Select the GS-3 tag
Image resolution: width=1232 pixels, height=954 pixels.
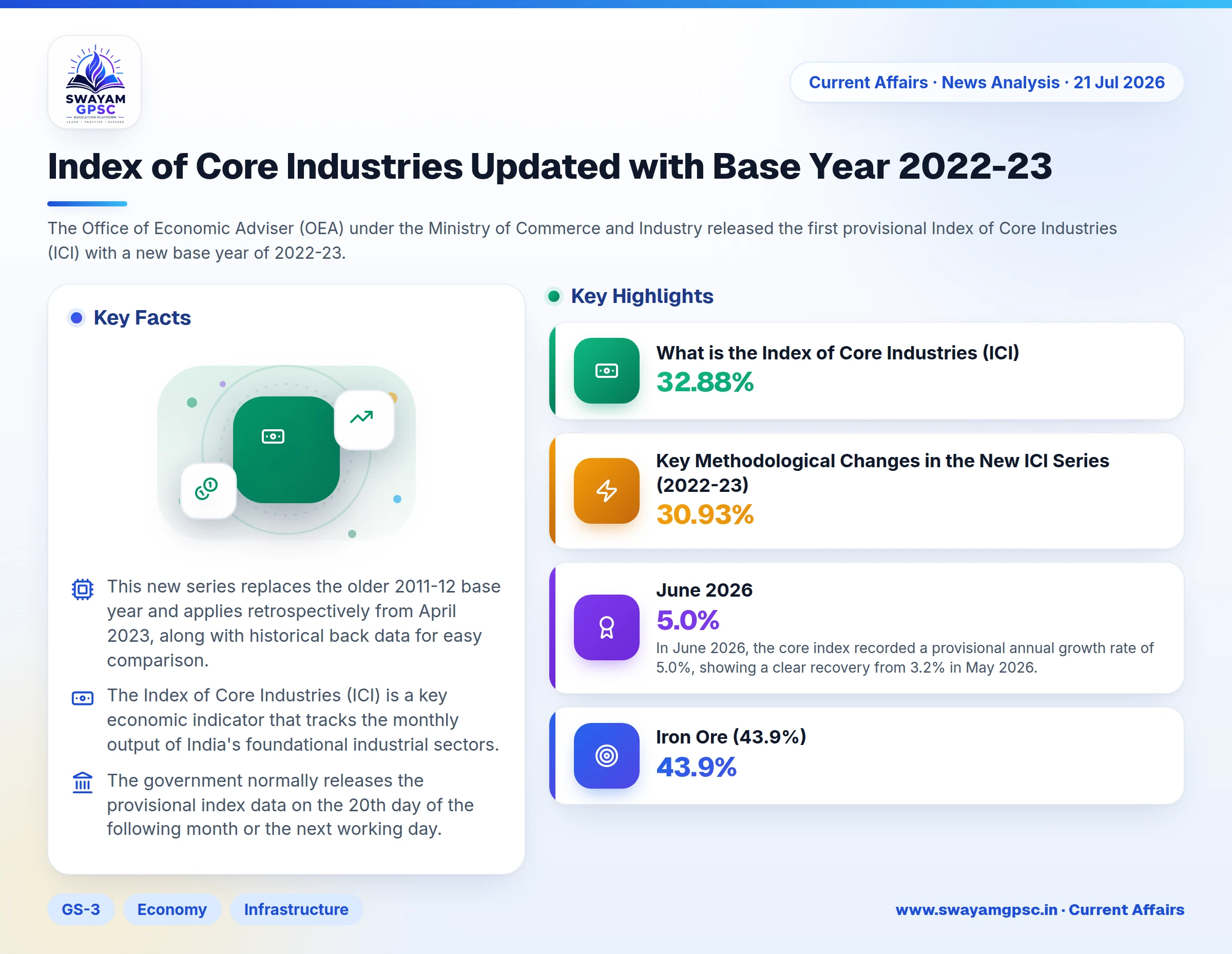(81, 909)
